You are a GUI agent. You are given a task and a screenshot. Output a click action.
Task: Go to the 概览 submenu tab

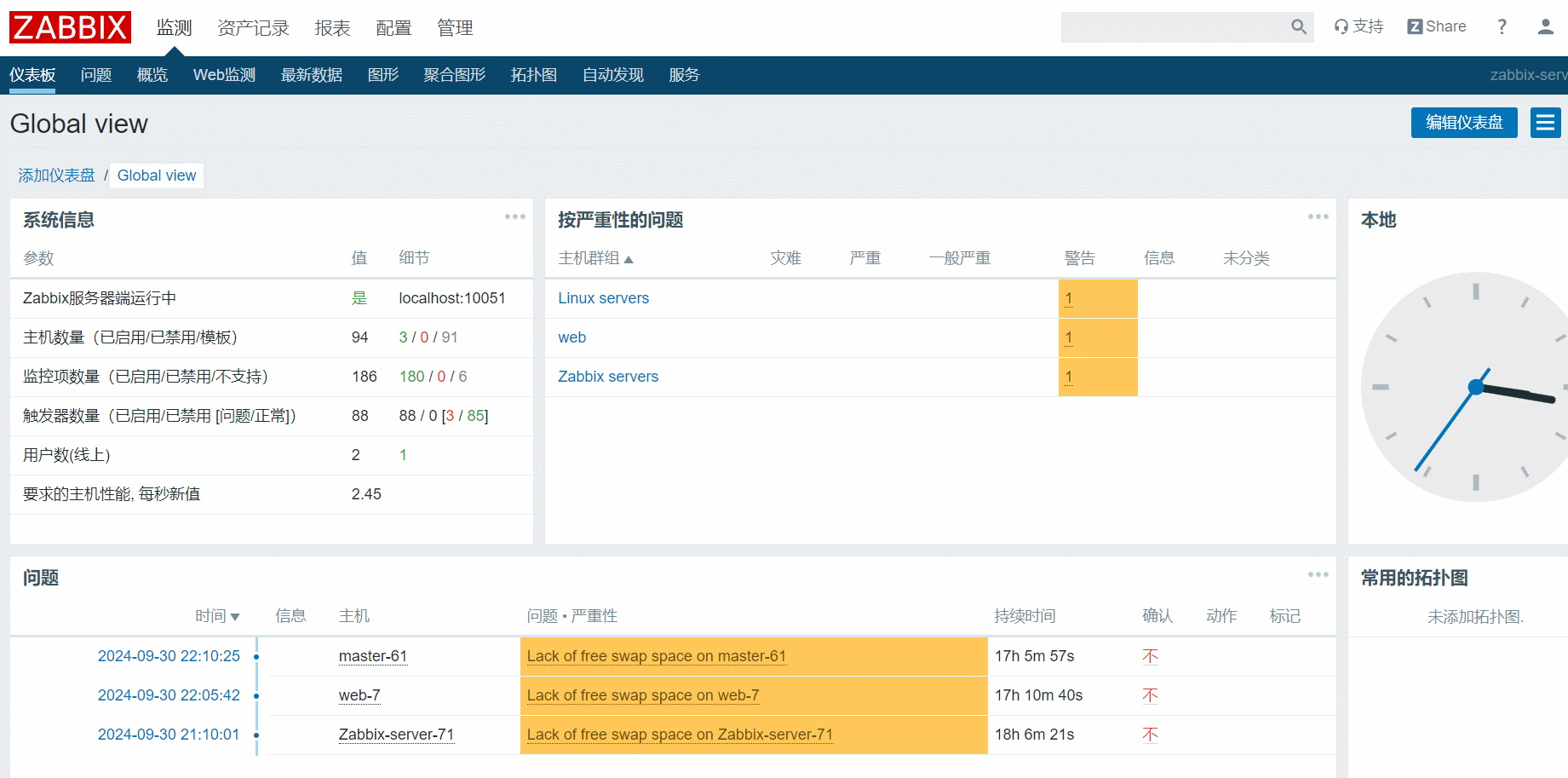(152, 75)
